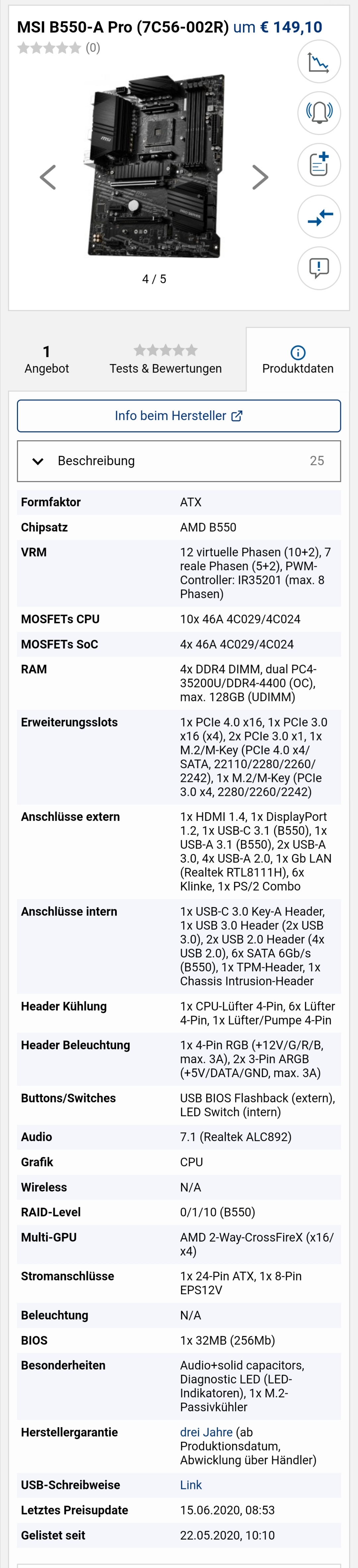Click the star rating below product title

49,47
